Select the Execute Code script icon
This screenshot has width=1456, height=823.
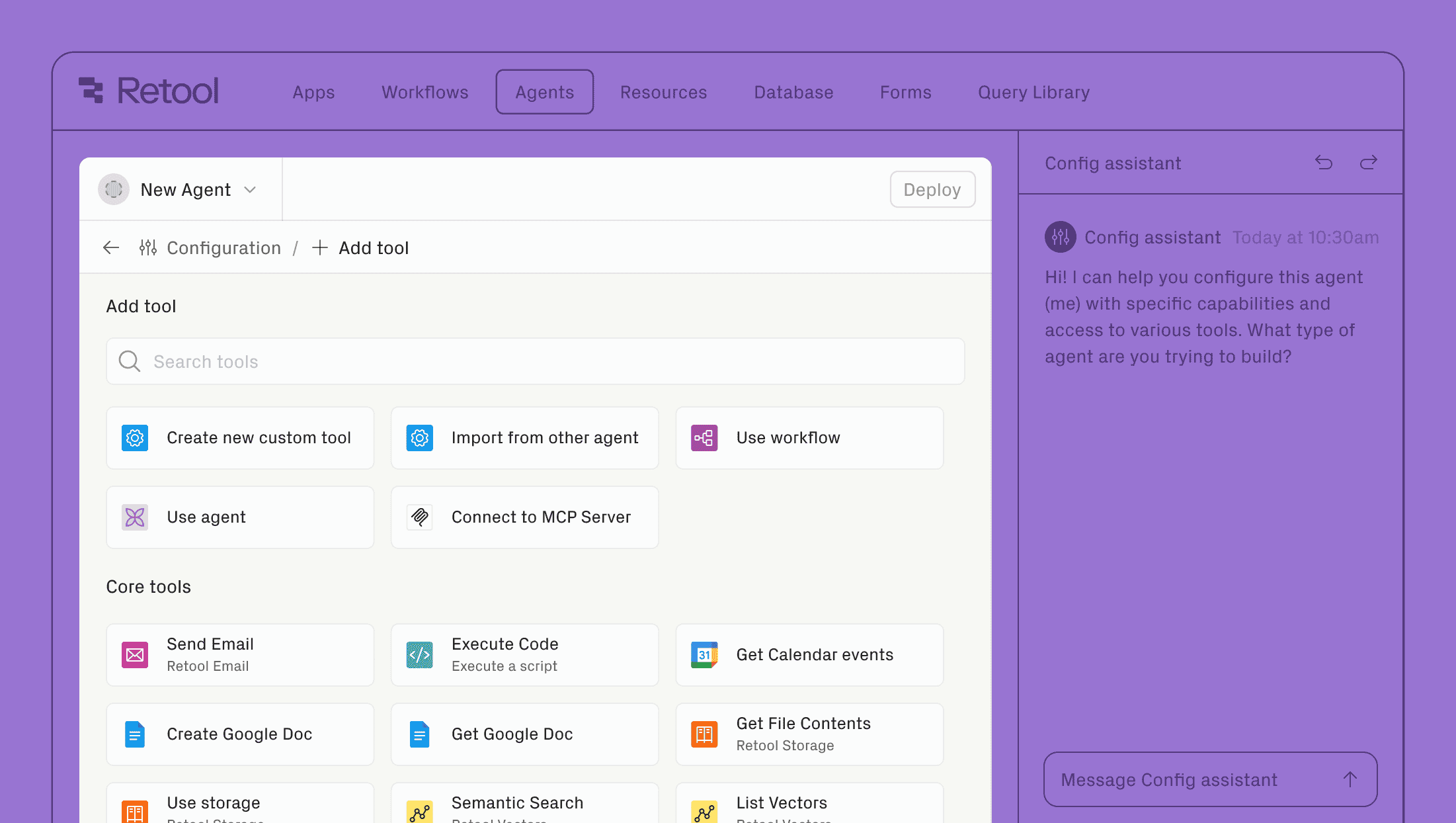[x=419, y=654]
